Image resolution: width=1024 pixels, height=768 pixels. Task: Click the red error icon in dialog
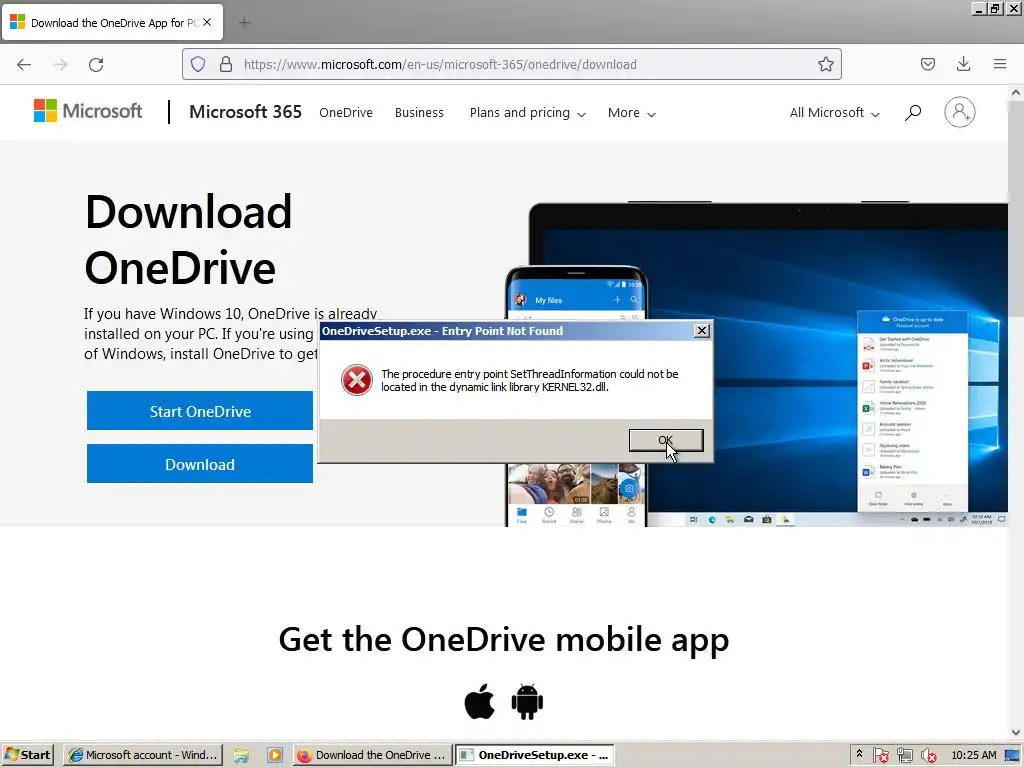pos(357,380)
